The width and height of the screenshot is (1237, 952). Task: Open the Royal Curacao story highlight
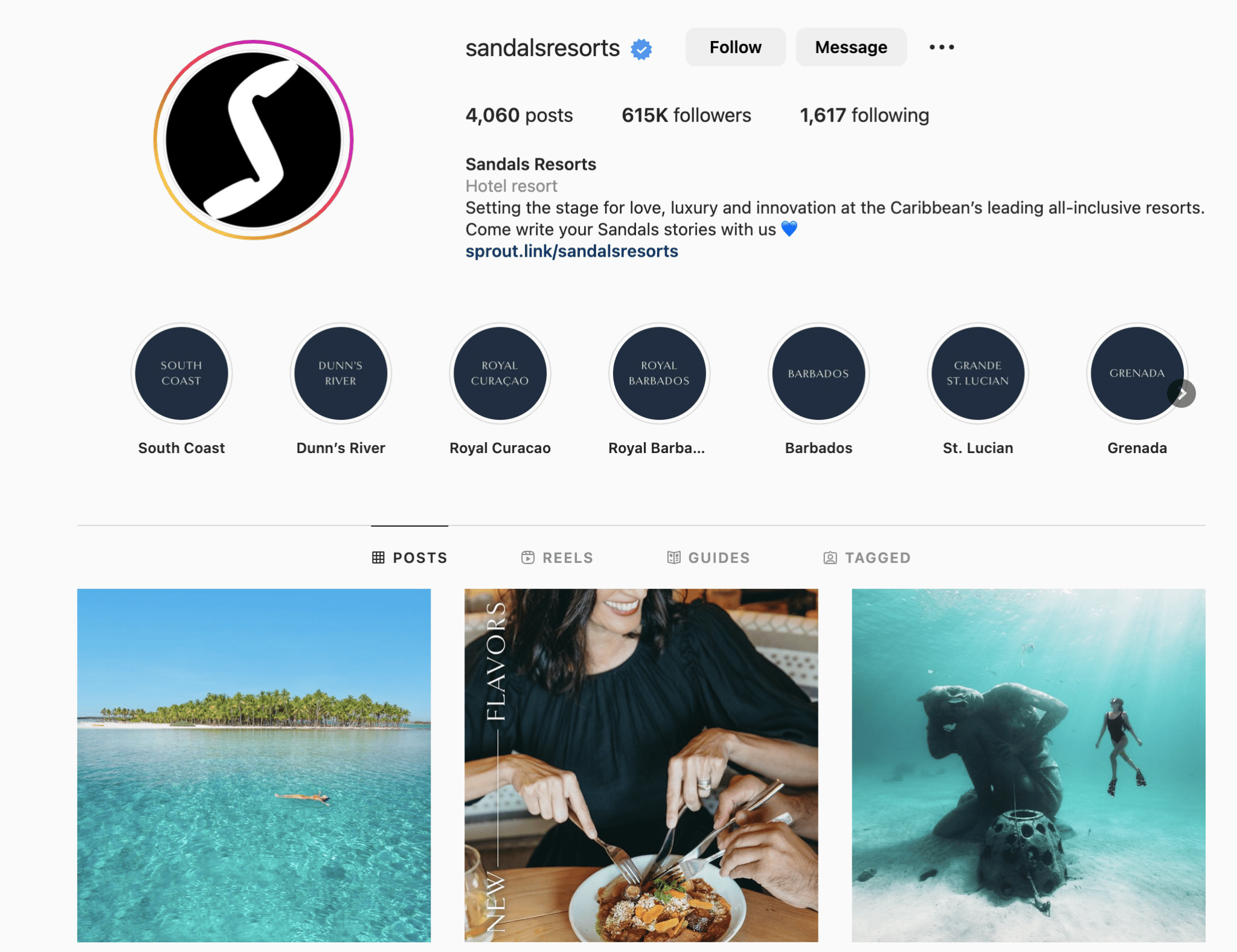tap(500, 373)
